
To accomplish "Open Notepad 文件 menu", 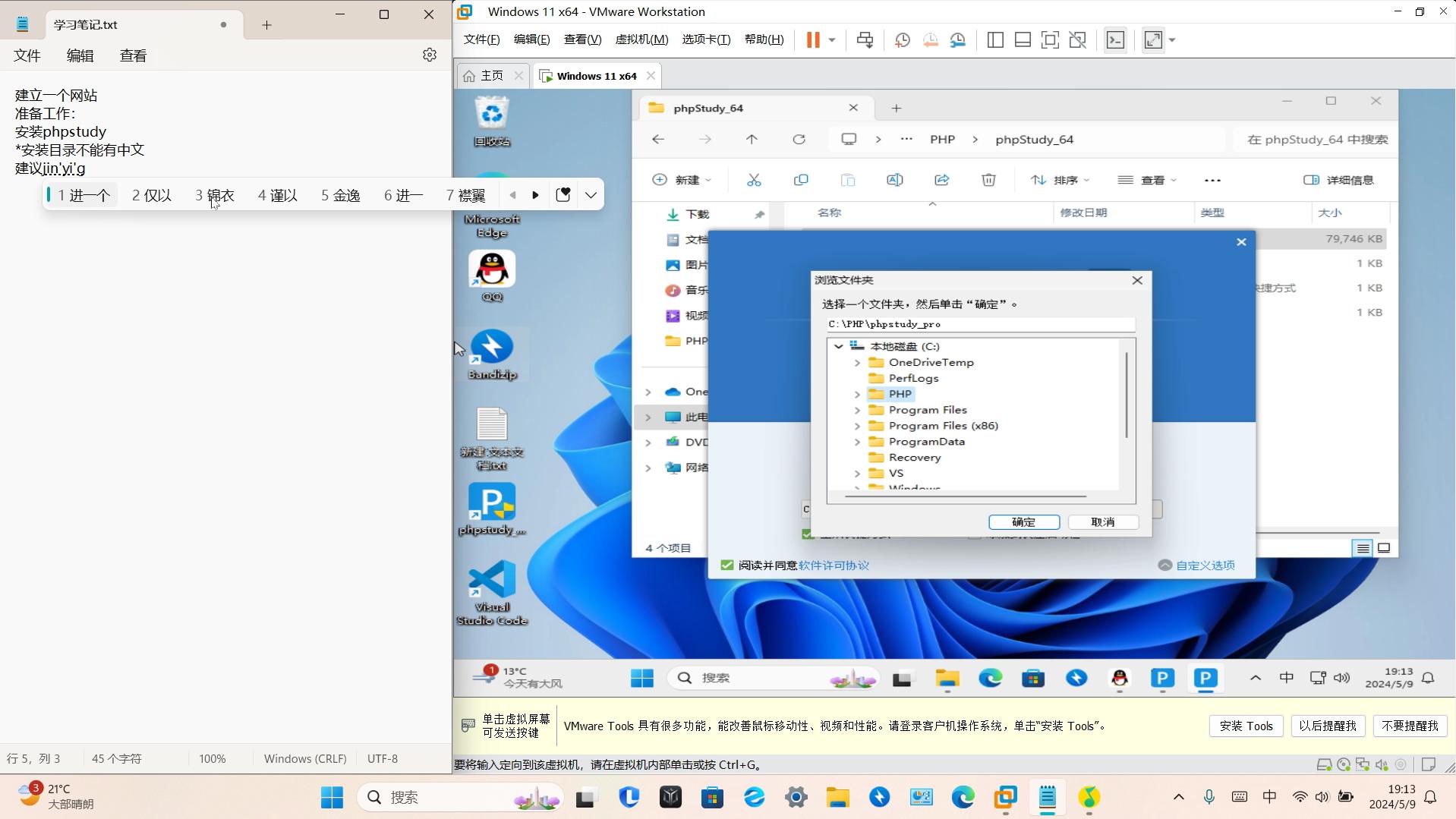I will 27,55.
